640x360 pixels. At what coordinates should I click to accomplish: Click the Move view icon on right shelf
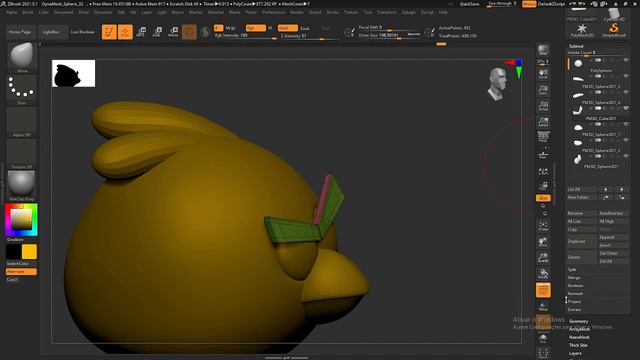[x=543, y=242]
